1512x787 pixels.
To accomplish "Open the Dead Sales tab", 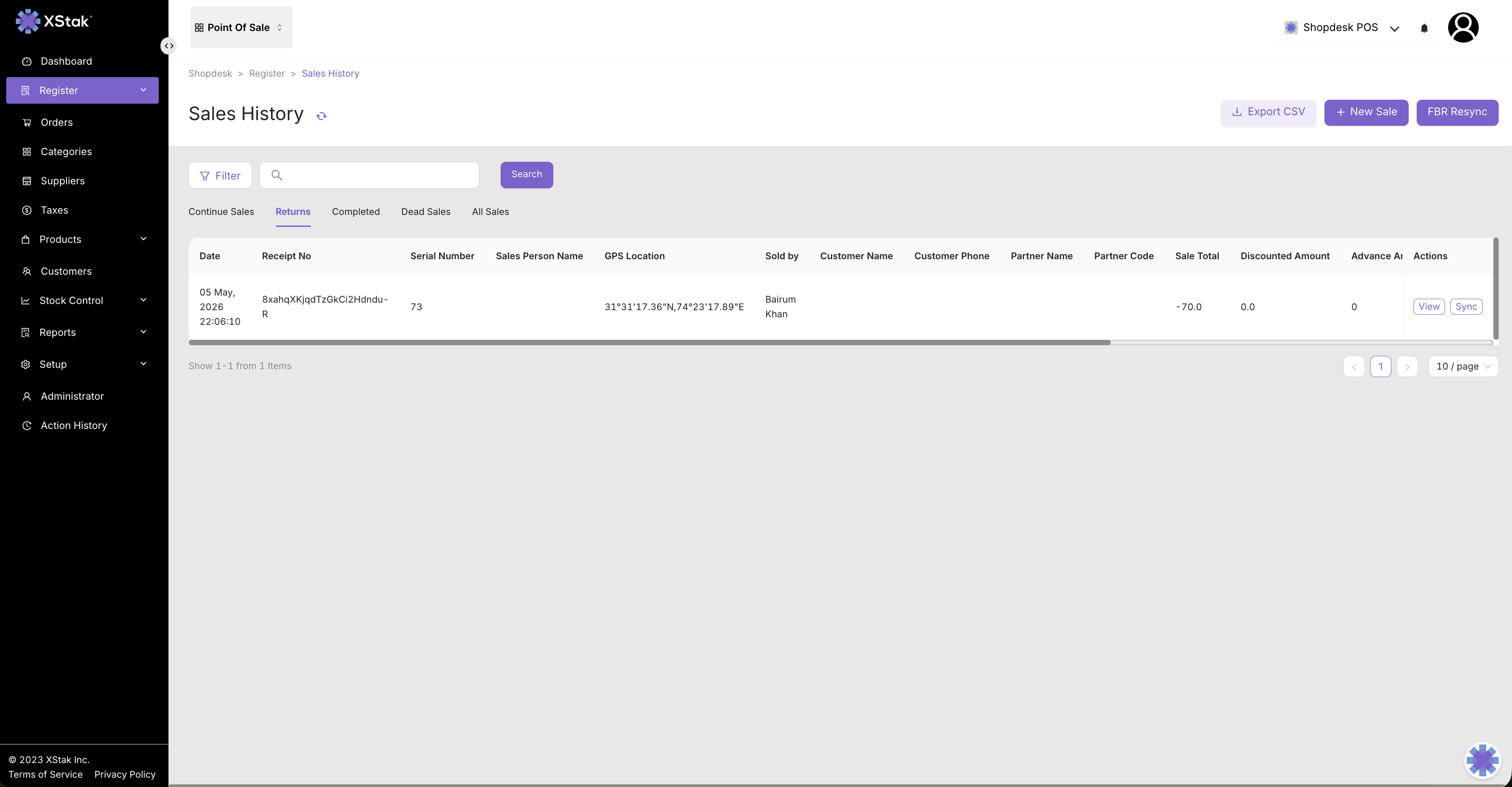I will click(426, 212).
